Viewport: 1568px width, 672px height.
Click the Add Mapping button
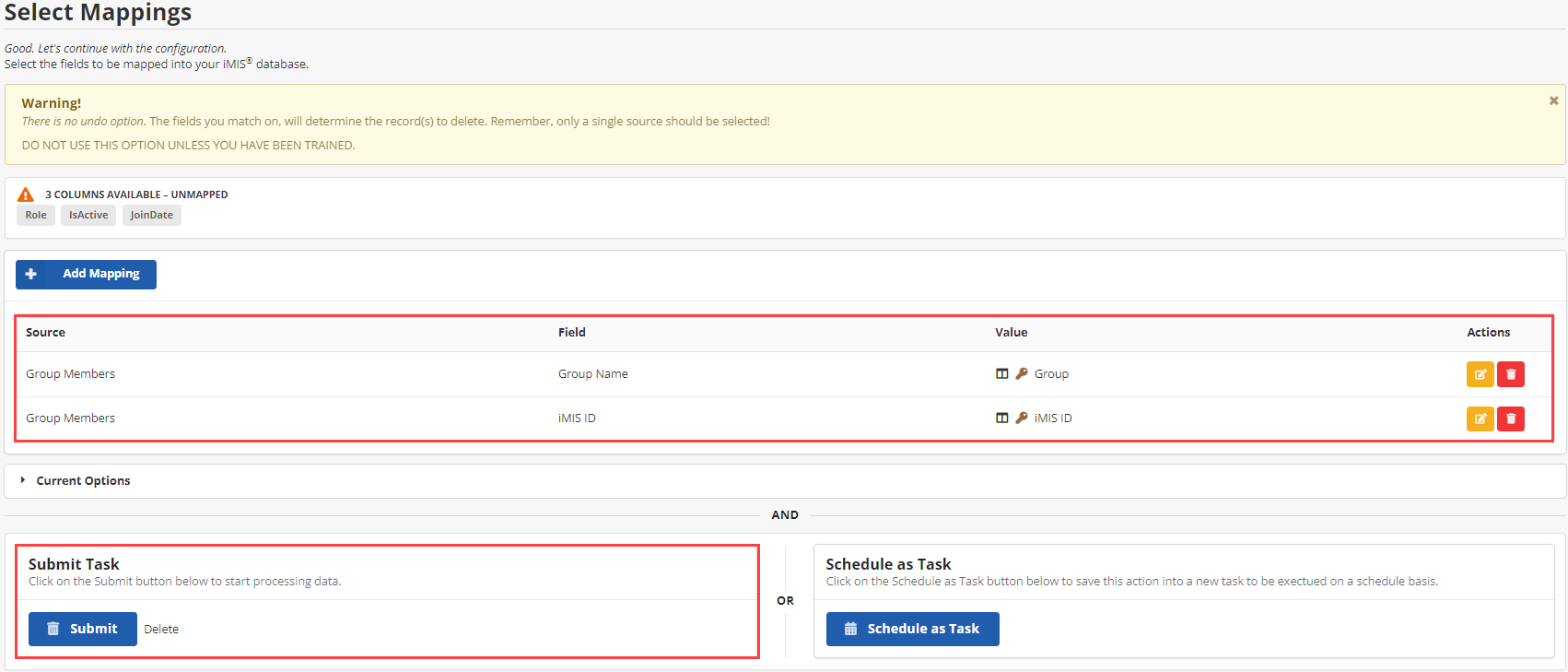point(86,275)
